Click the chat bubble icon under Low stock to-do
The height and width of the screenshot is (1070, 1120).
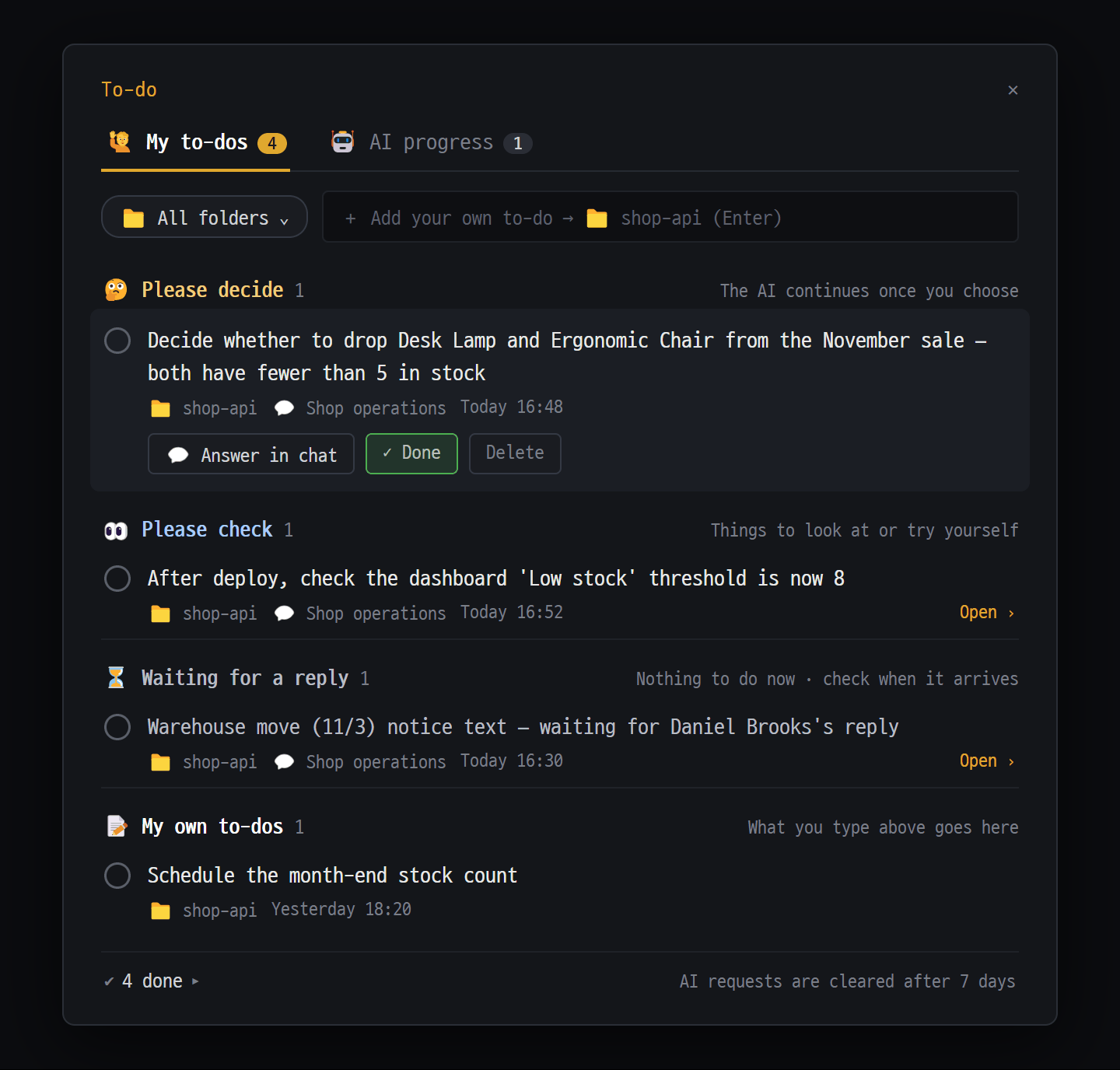coord(285,614)
